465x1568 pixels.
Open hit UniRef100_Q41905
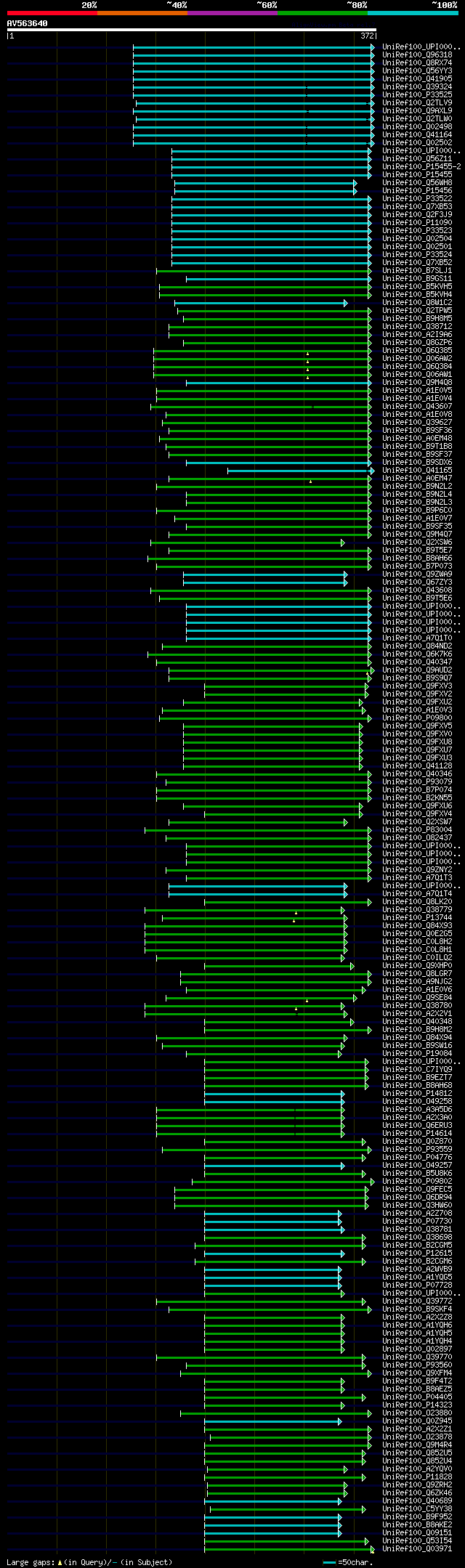[x=417, y=78]
